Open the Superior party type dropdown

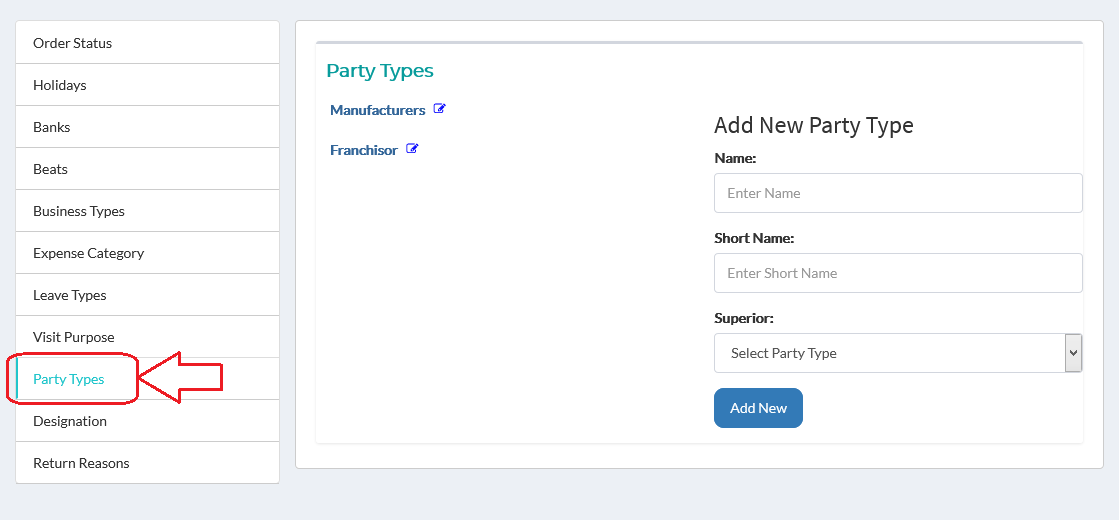tap(898, 352)
